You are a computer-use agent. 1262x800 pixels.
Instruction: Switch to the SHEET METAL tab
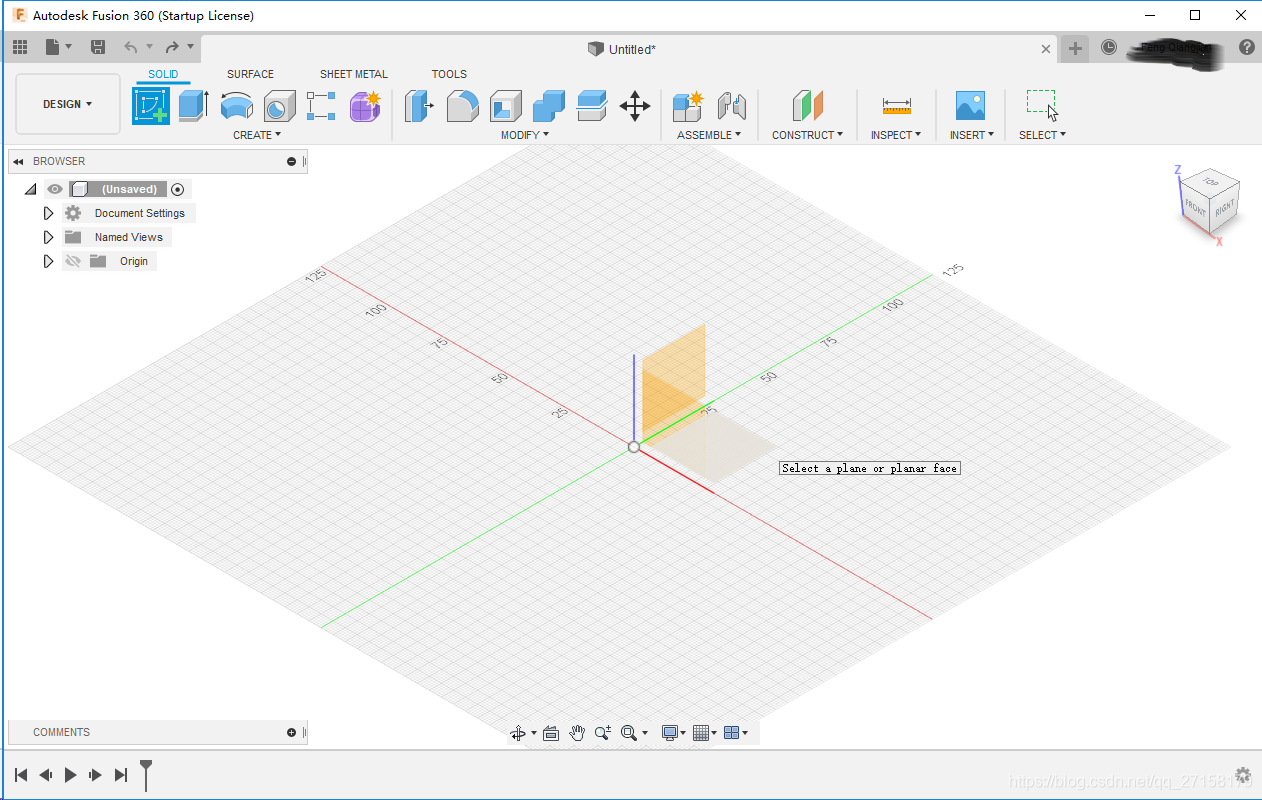(x=353, y=74)
